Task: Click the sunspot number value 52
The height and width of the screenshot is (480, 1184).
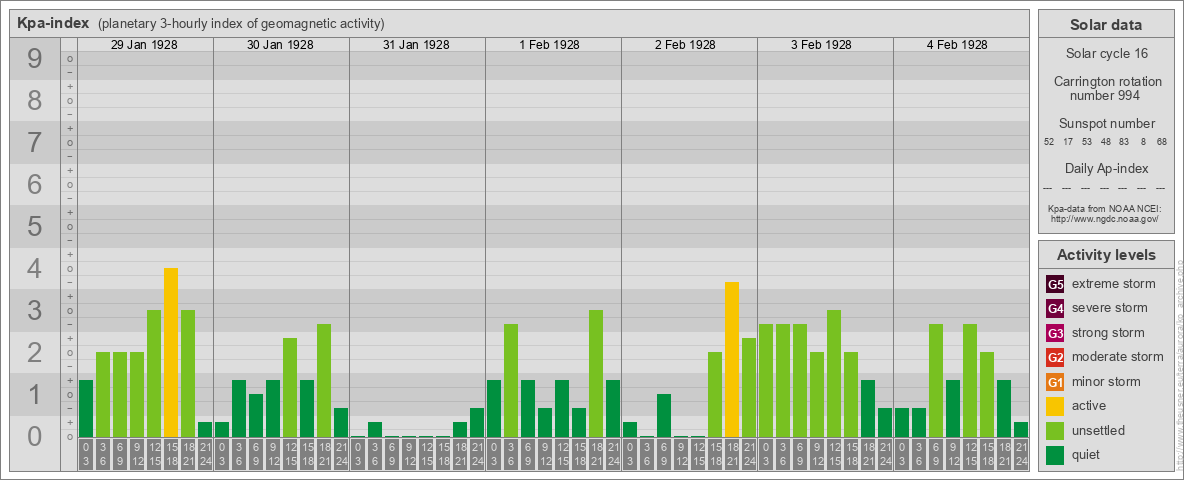Action: point(1049,142)
